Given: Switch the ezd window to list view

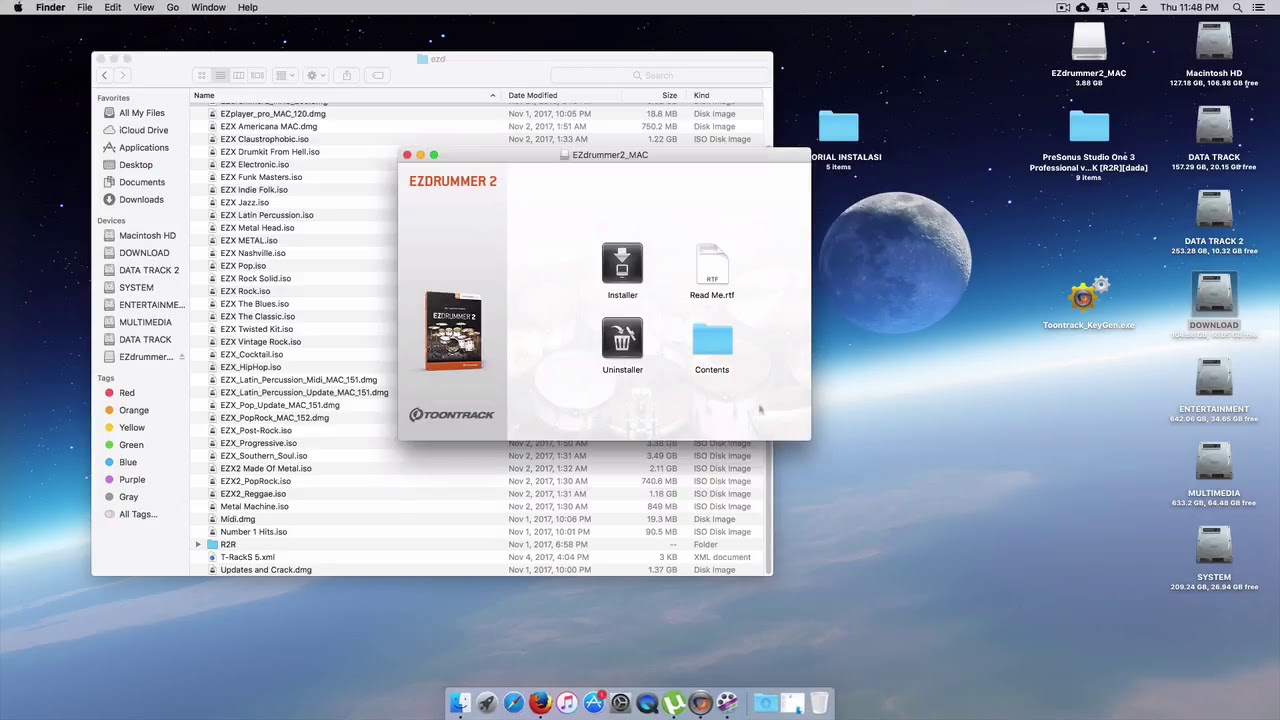Looking at the screenshot, I should click(220, 75).
